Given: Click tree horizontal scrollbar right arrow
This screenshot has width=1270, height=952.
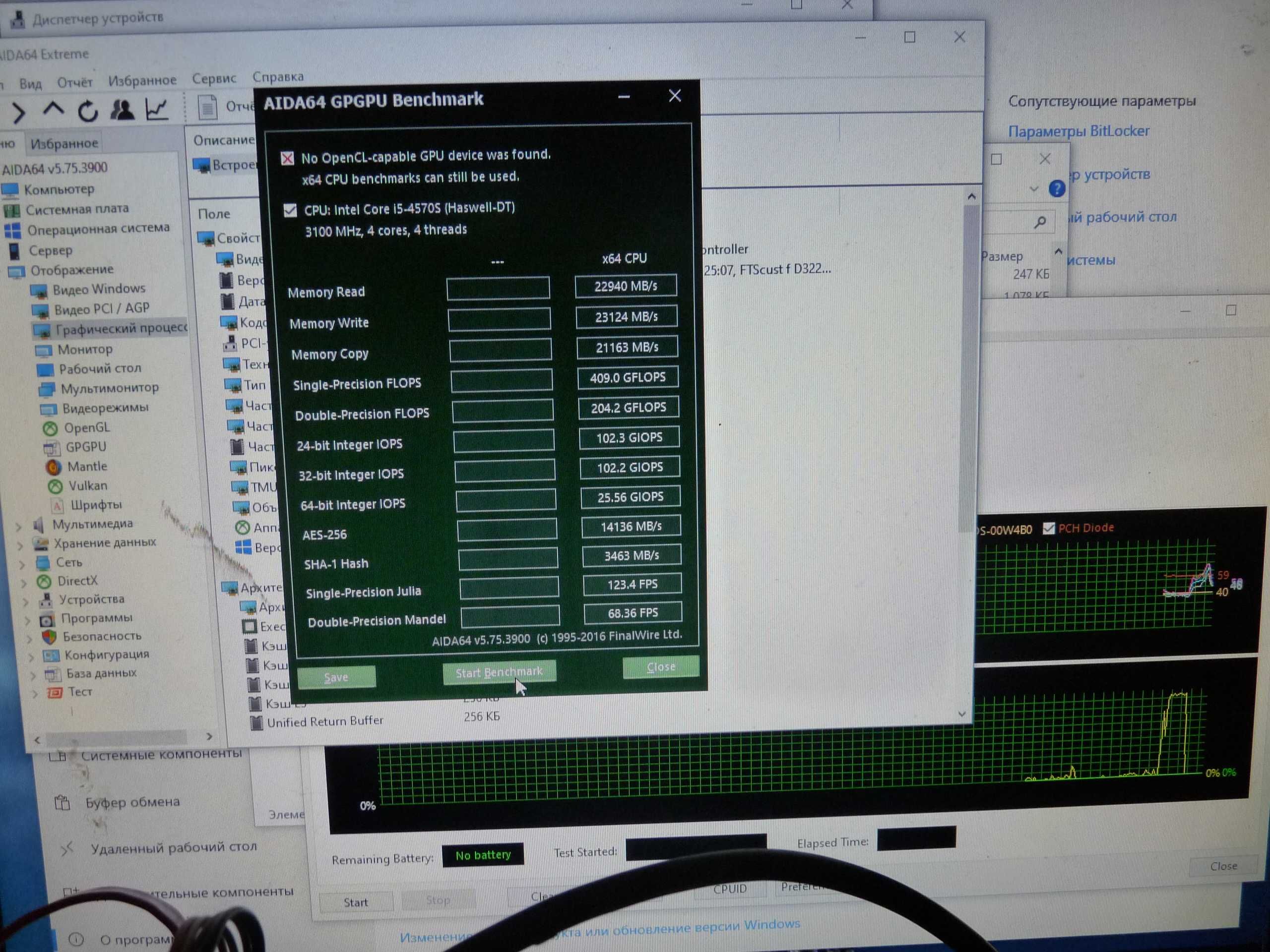Looking at the screenshot, I should 209,736.
